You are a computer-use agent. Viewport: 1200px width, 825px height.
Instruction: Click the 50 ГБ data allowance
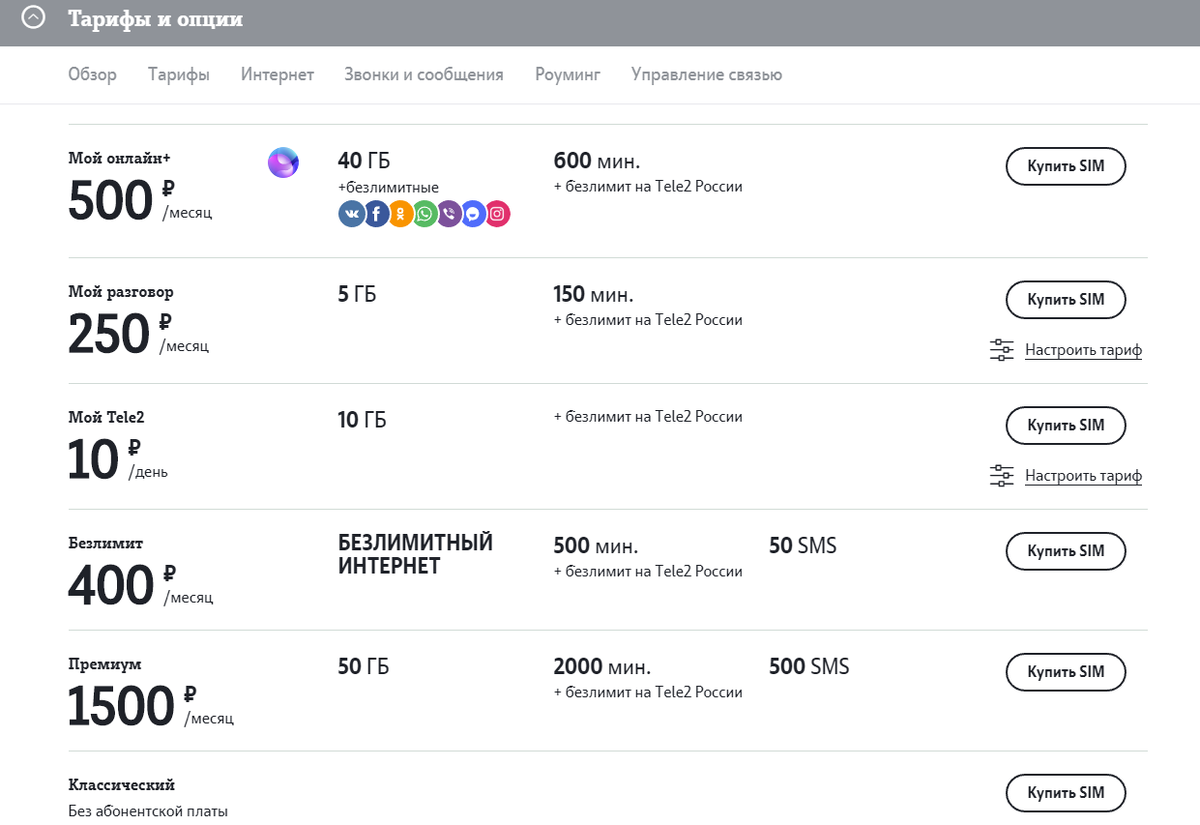coord(364,667)
